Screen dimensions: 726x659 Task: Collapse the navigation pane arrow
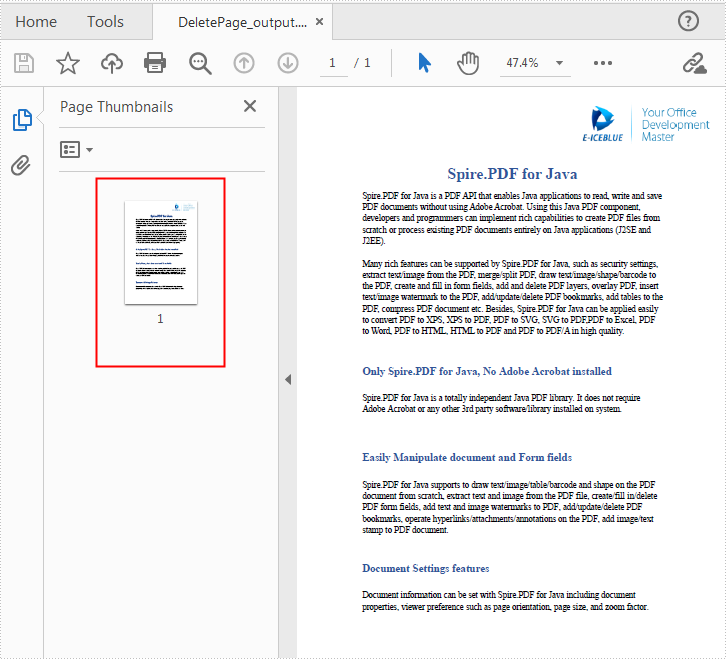click(x=288, y=380)
